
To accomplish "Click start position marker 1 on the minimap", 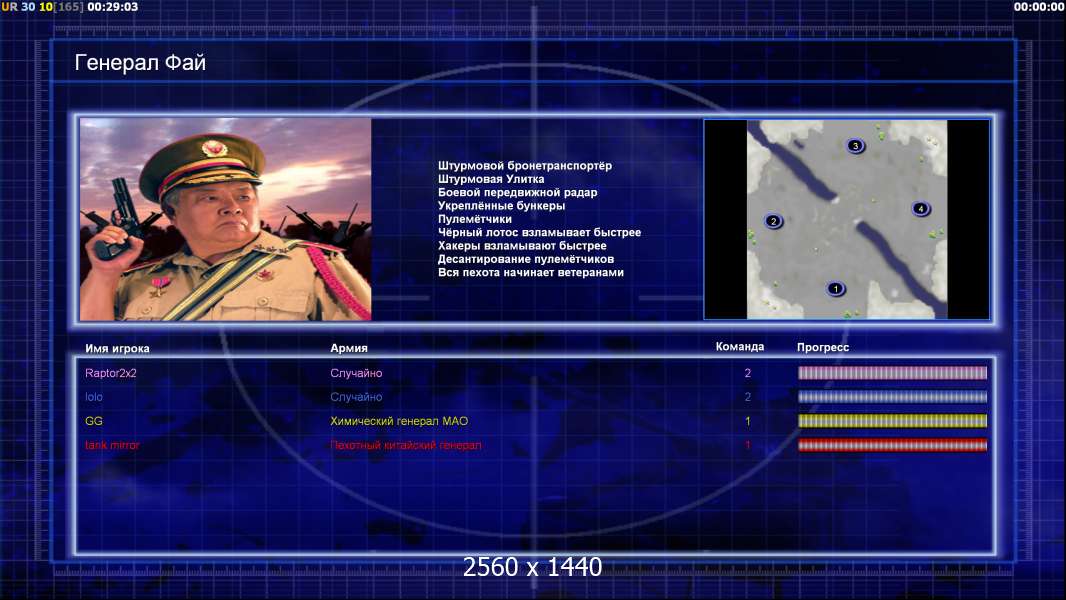I will [836, 289].
